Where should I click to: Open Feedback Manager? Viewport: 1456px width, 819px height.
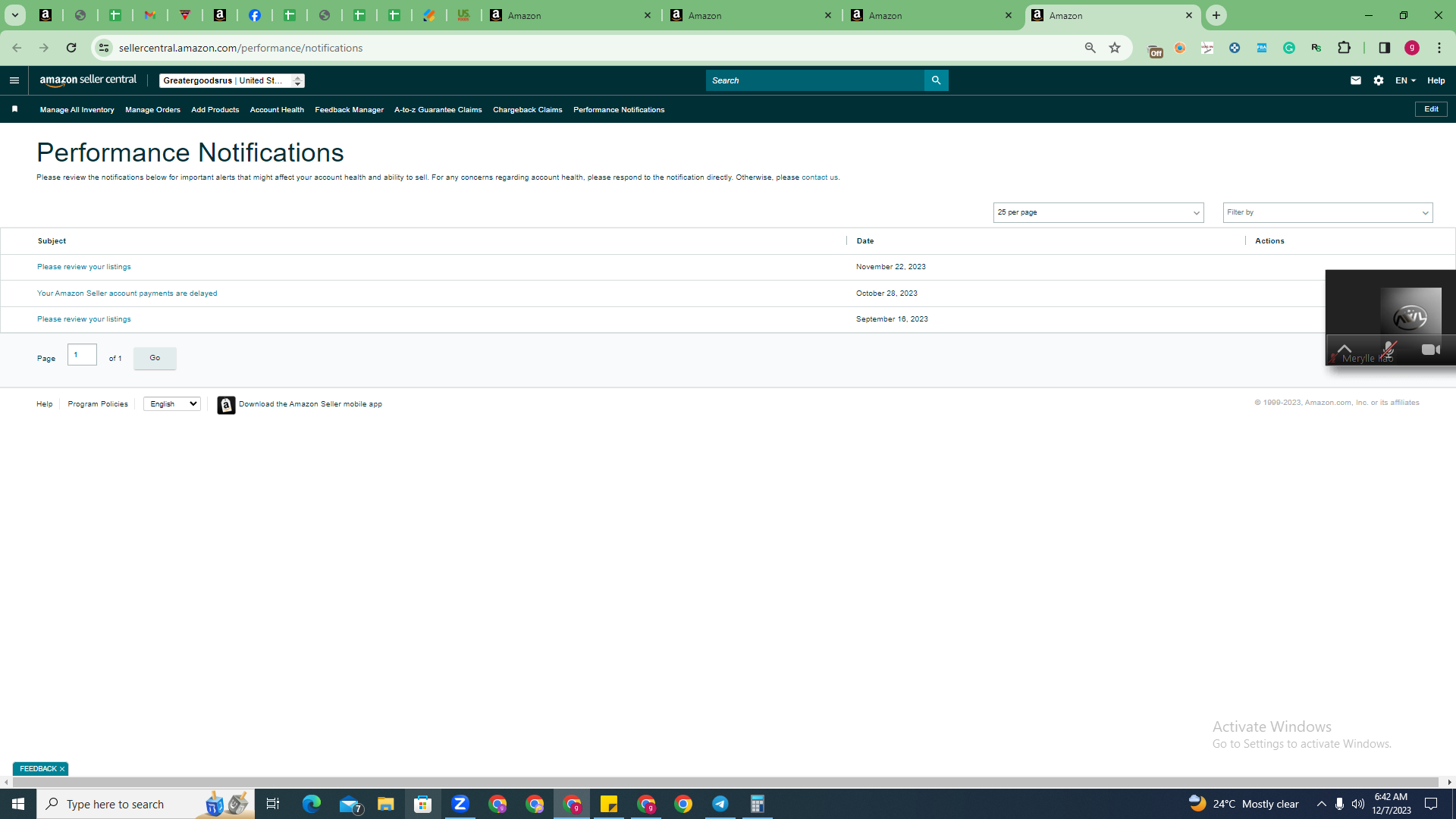pyautogui.click(x=349, y=110)
